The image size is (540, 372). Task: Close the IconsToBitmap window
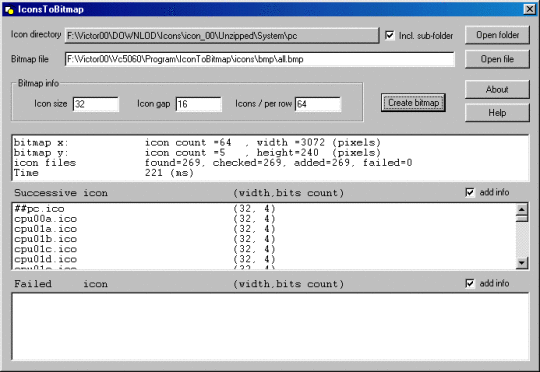click(x=529, y=9)
